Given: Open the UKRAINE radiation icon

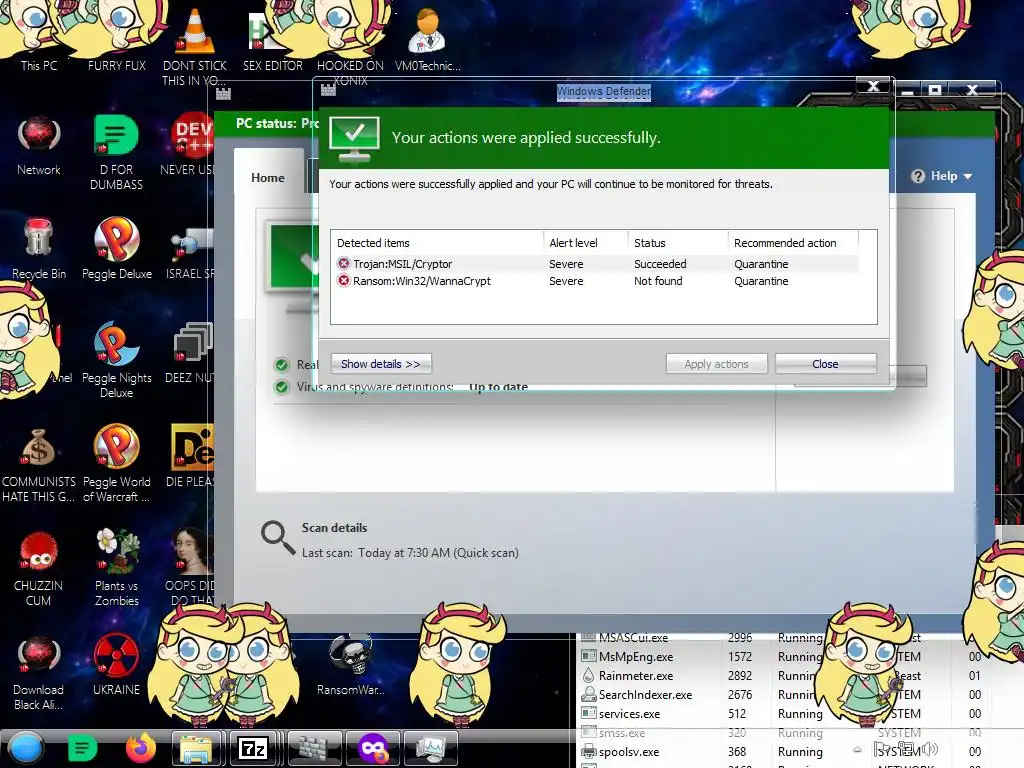Looking at the screenshot, I should tap(116, 665).
